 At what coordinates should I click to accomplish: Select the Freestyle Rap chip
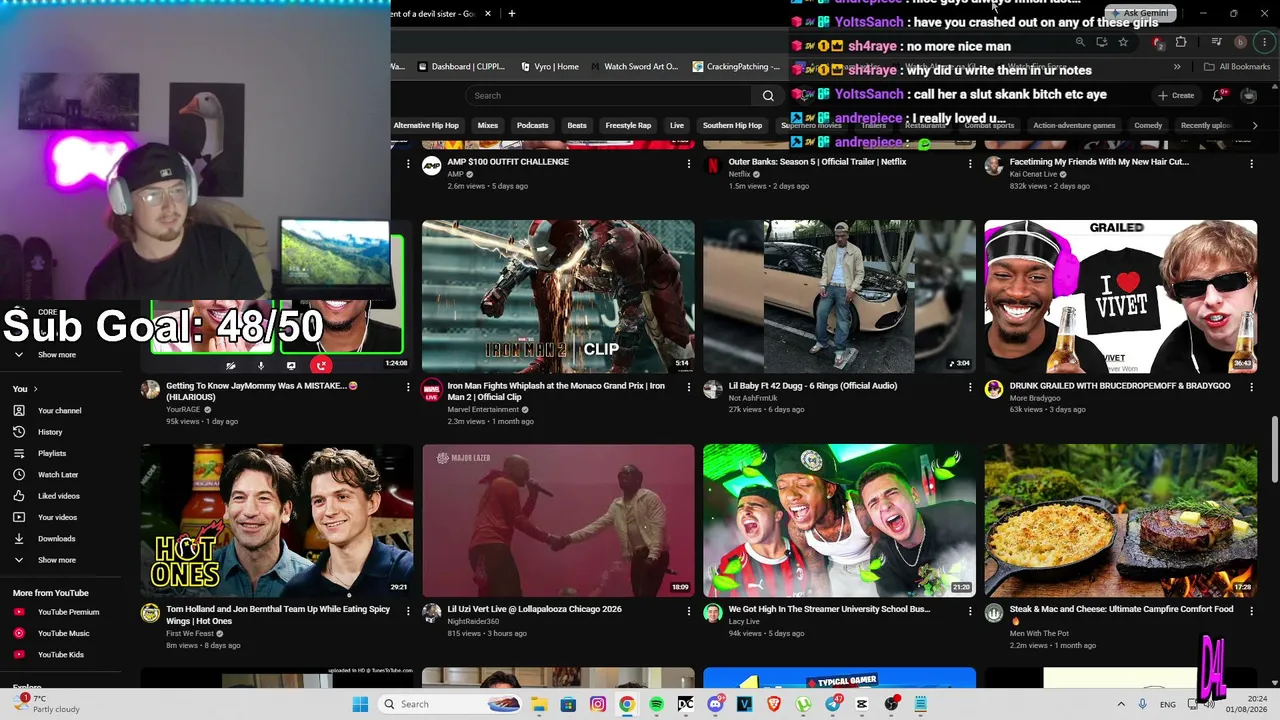tap(628, 126)
